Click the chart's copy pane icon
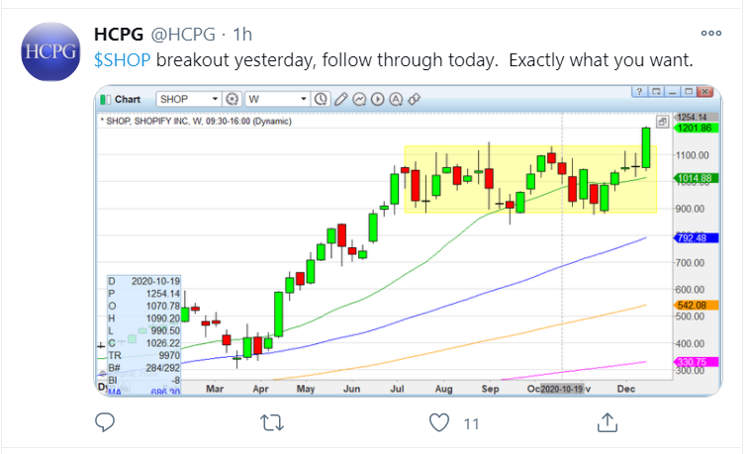 coord(662,122)
